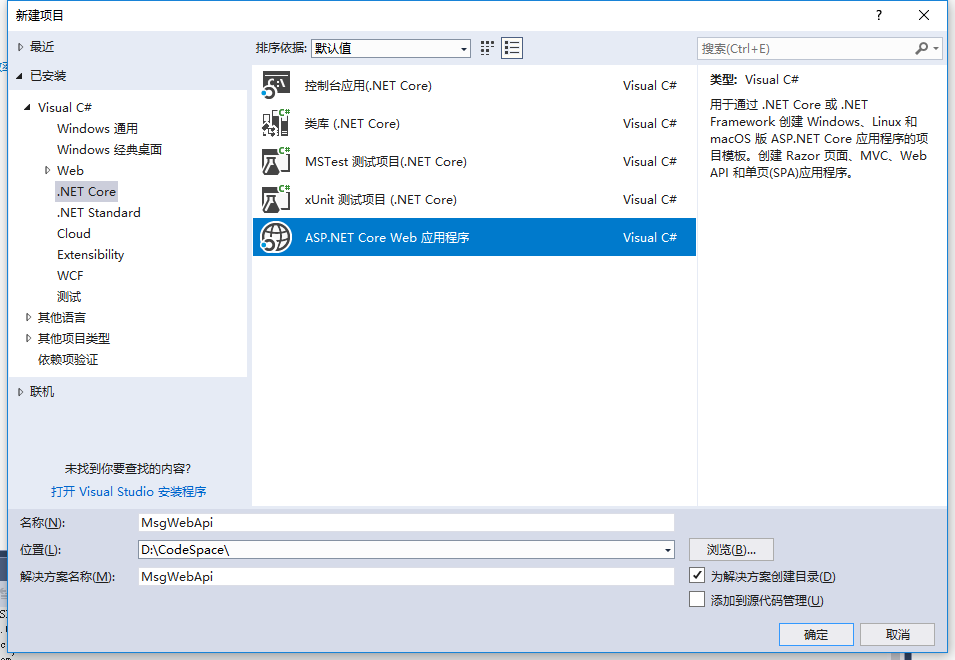The width and height of the screenshot is (955, 660).
Task: Select the MSTest test project template icon
Action: pos(275,161)
